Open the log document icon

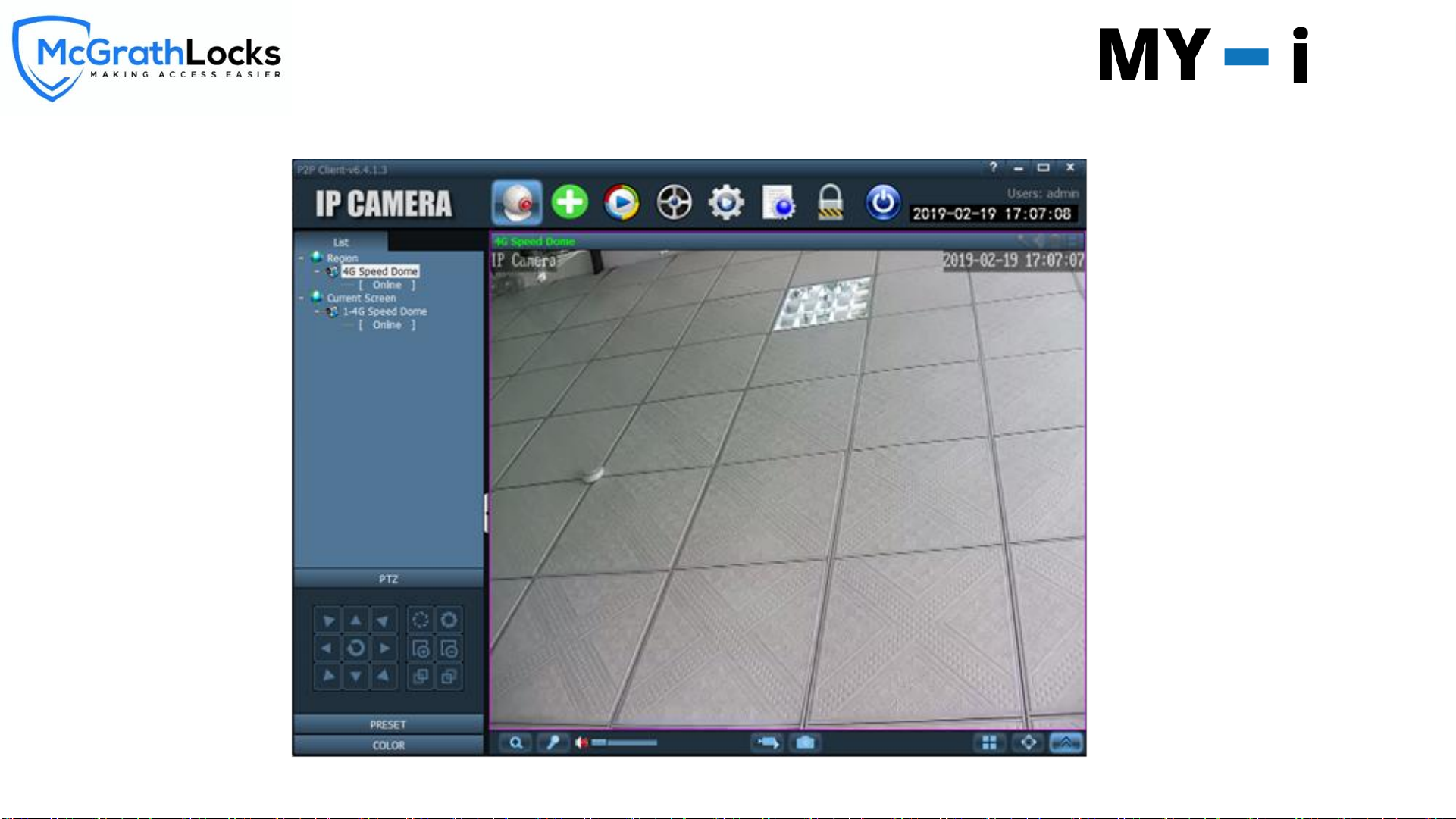778,202
